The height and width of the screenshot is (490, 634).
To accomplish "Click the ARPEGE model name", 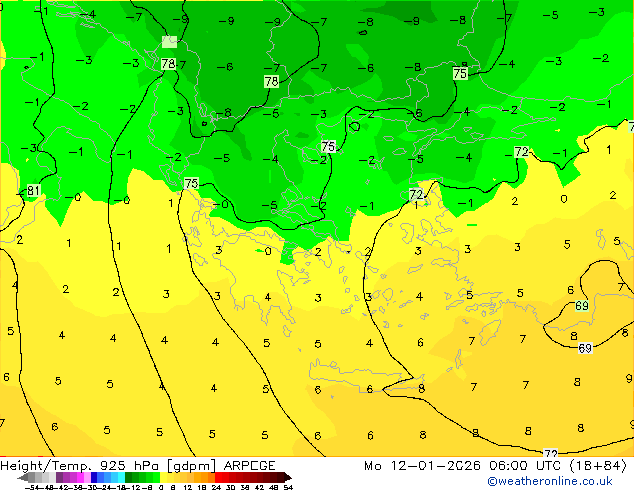I will pyautogui.click(x=249, y=465).
